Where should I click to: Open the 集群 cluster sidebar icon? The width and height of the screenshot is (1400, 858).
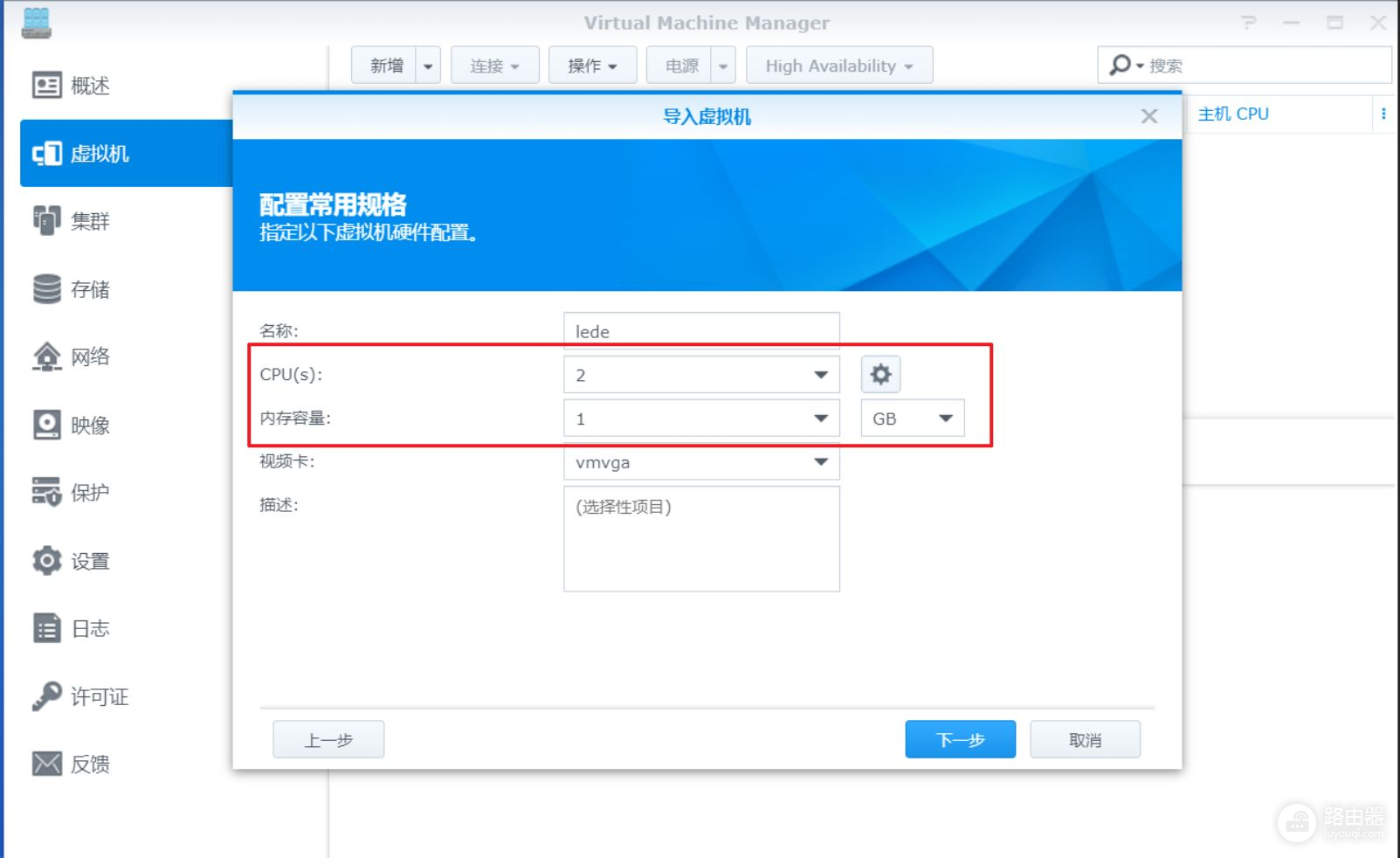[47, 221]
